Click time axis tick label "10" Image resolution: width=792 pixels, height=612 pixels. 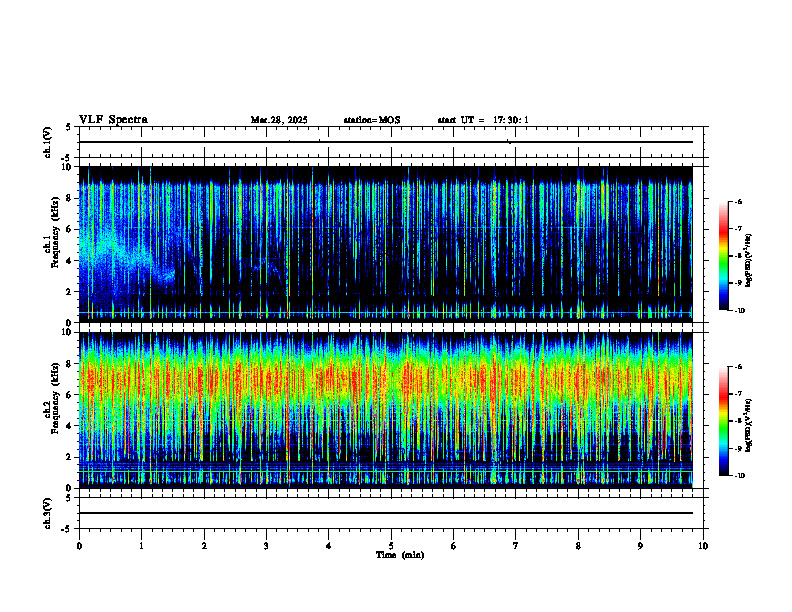(x=703, y=546)
